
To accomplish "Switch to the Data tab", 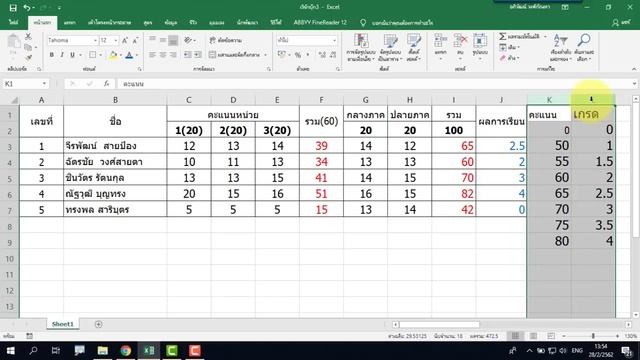I will (x=171, y=23).
